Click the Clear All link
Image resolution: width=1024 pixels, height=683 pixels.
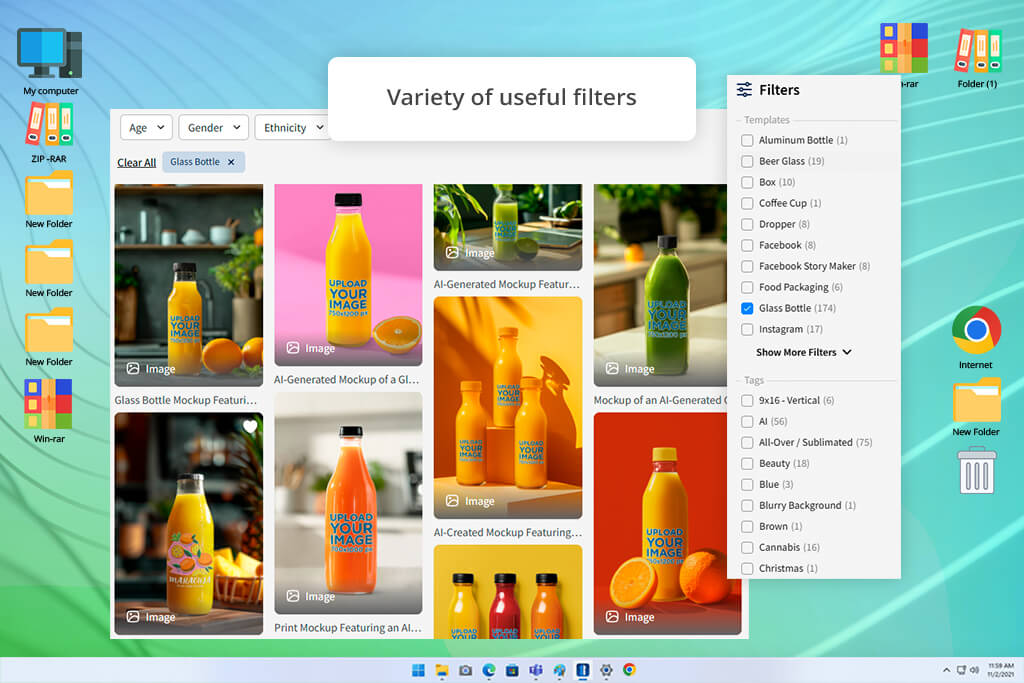[136, 163]
